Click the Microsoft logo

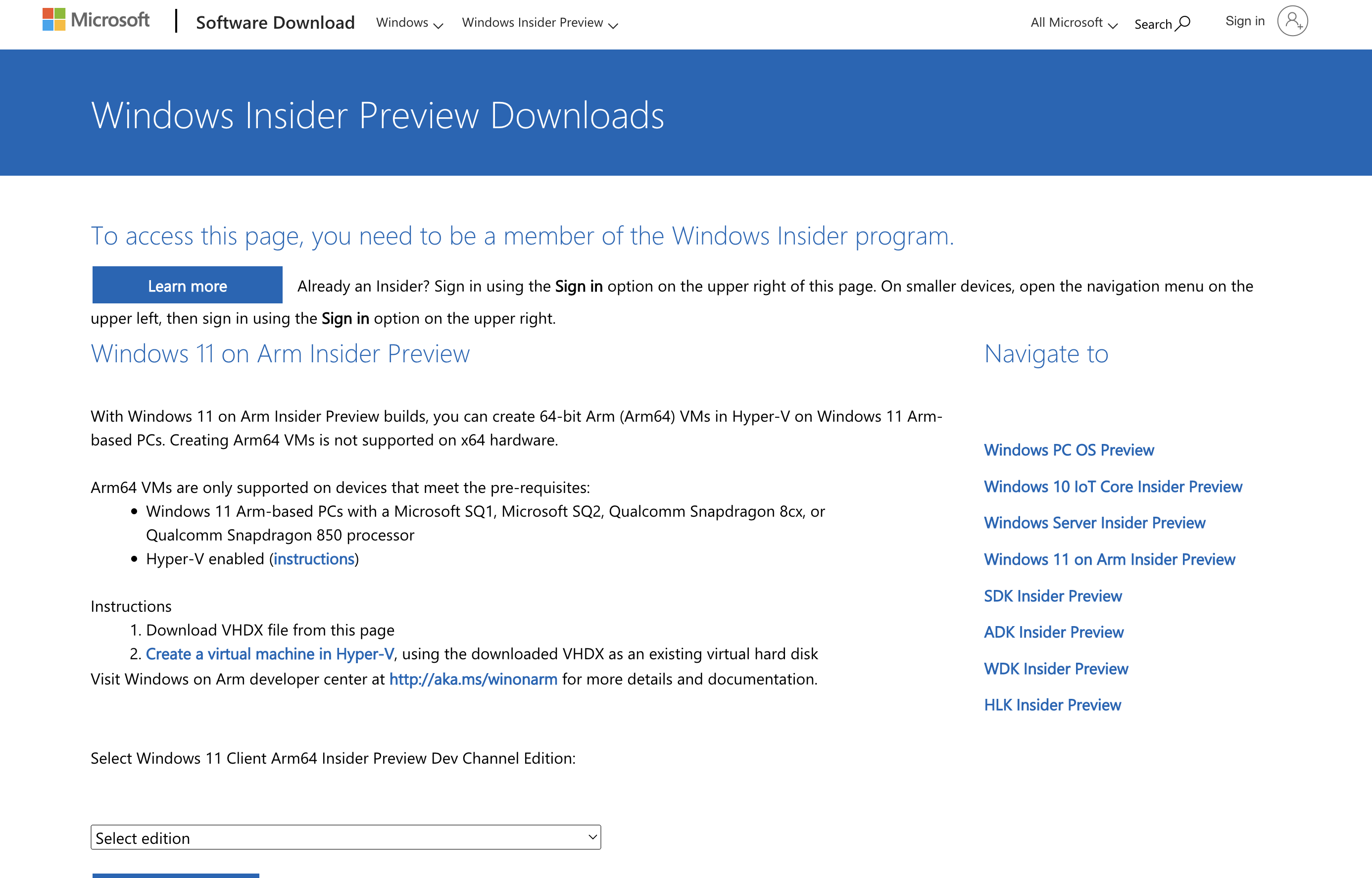click(x=96, y=20)
